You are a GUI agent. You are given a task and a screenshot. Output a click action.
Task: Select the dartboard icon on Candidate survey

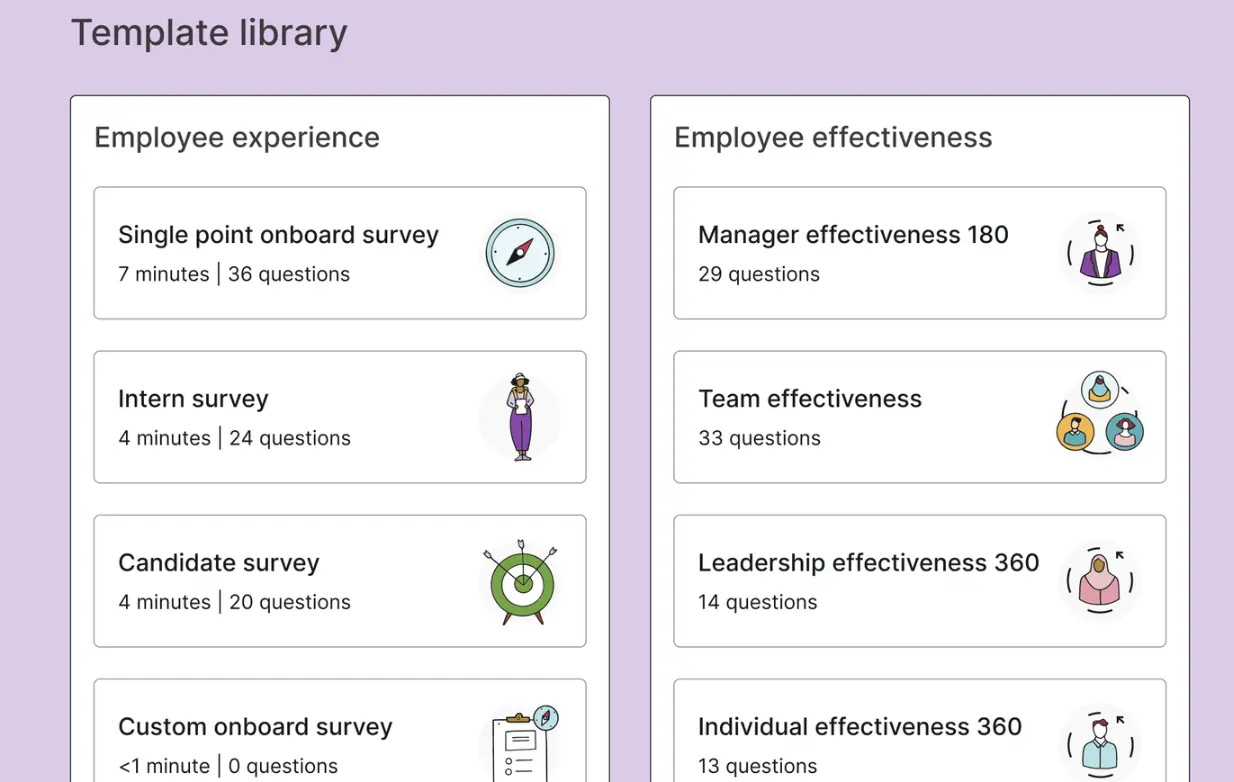click(x=519, y=581)
